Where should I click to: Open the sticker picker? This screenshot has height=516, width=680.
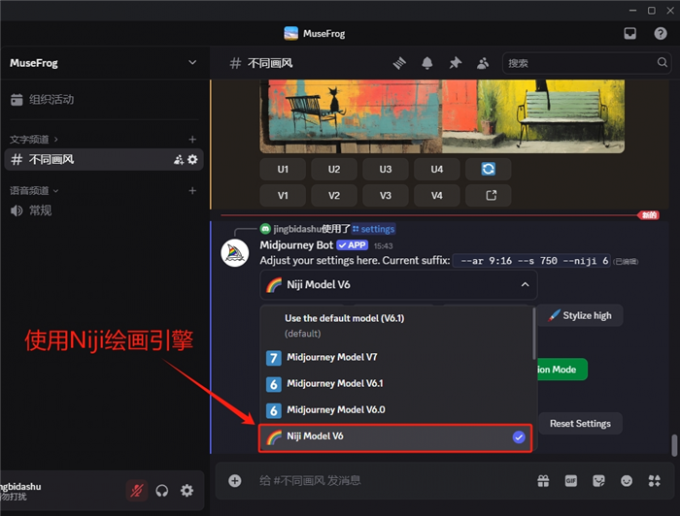coord(598,480)
